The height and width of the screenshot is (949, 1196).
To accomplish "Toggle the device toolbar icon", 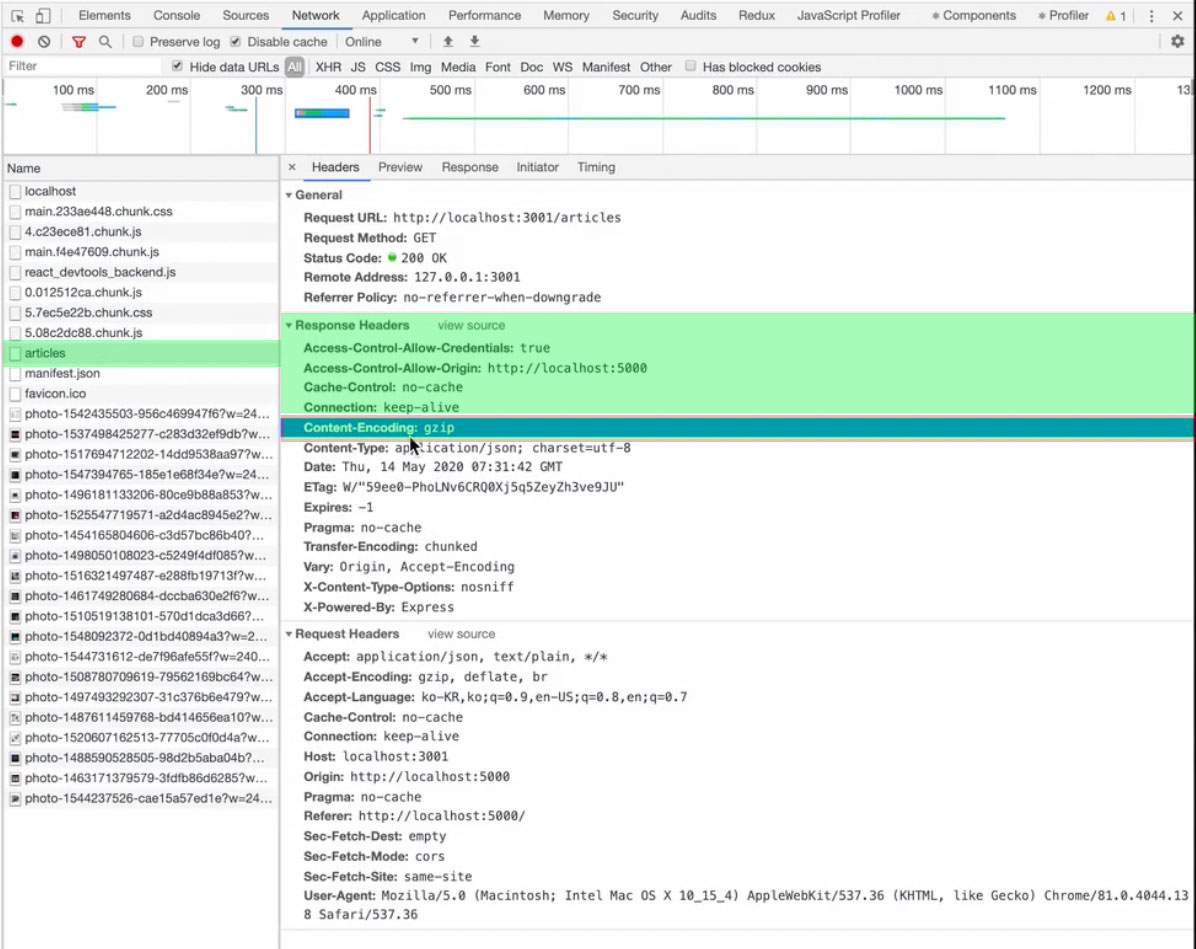I will point(43,15).
